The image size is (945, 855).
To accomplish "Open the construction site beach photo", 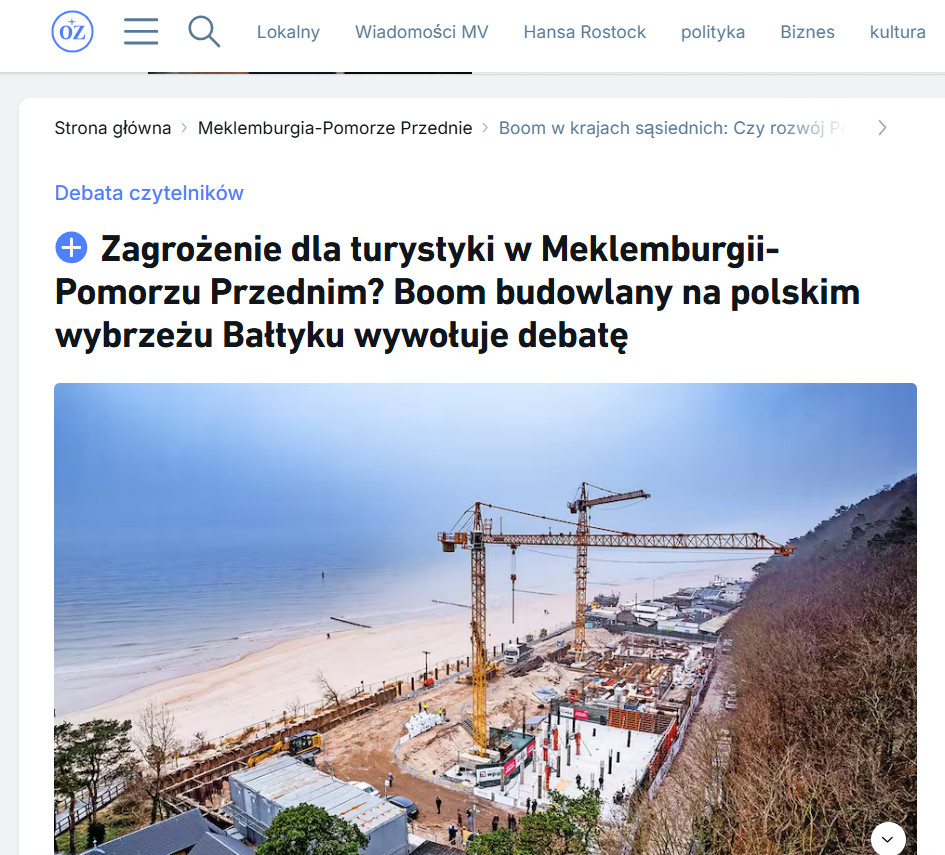I will pos(485,619).
